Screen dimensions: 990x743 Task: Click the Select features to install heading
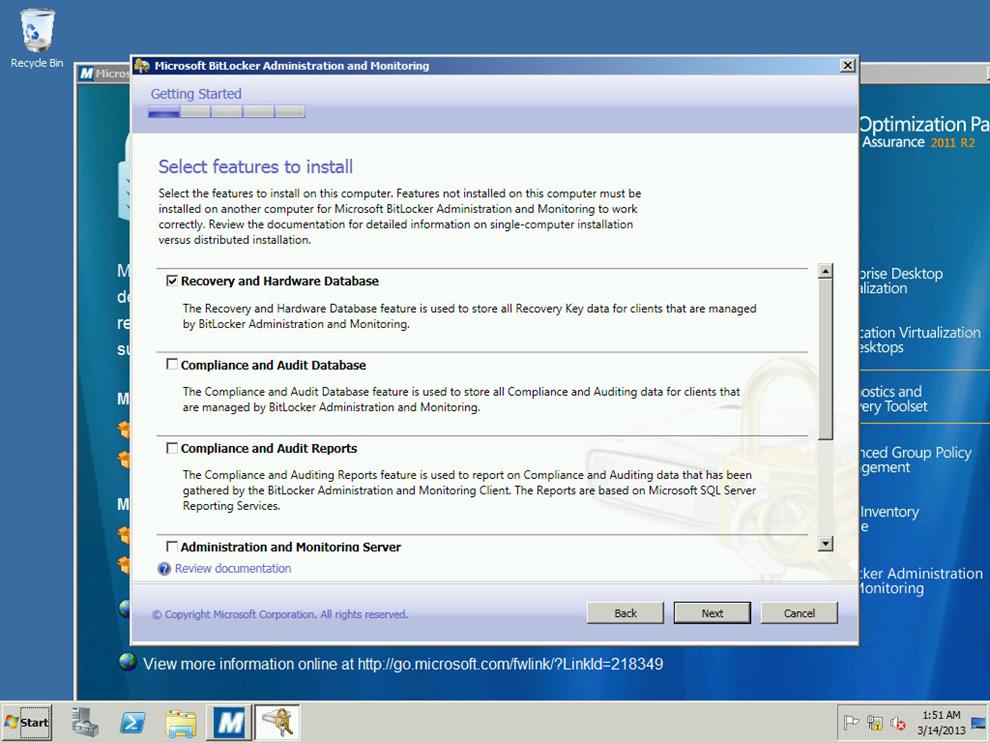[256, 167]
